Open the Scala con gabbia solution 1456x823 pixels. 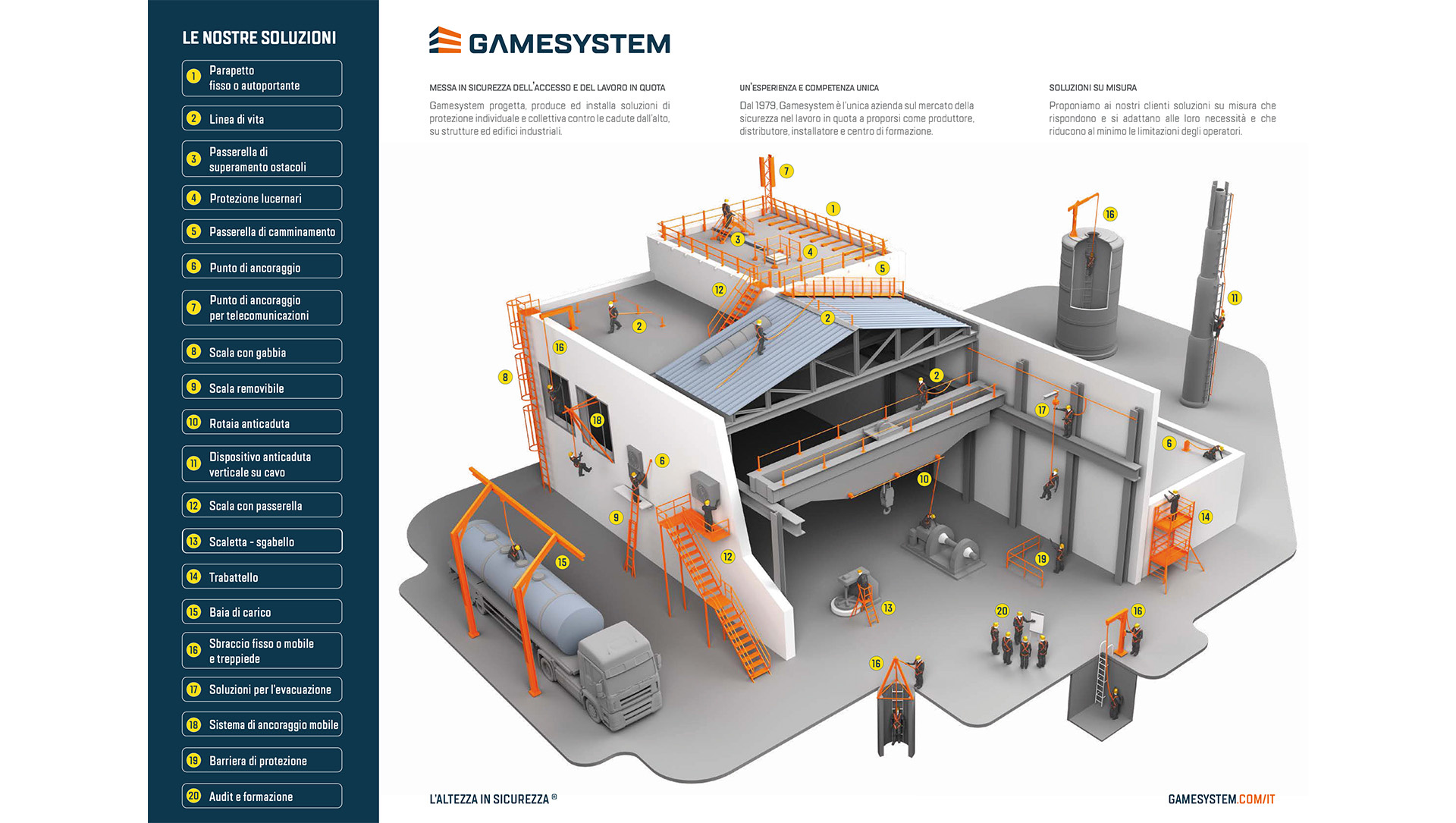pyautogui.click(x=262, y=351)
